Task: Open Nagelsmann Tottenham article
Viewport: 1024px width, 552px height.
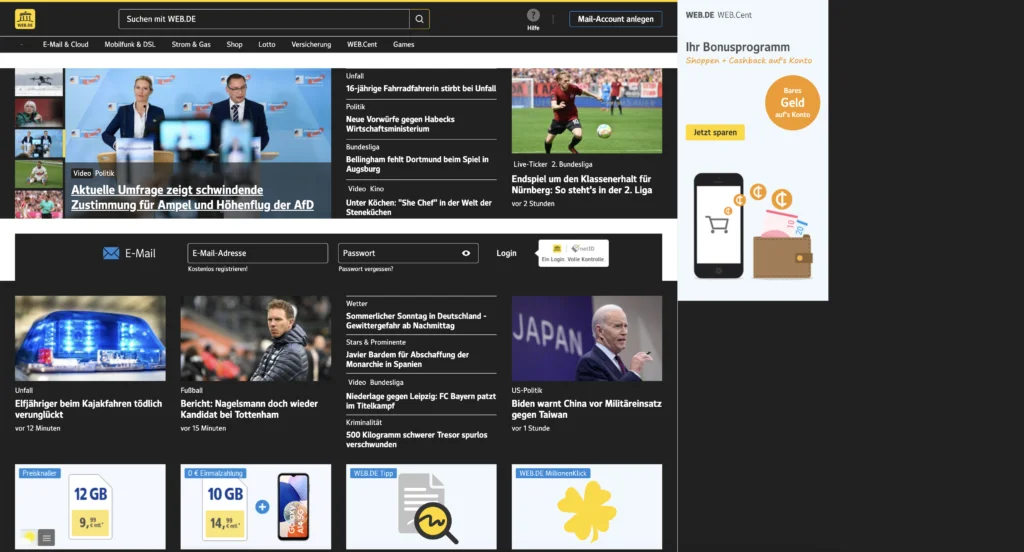Action: point(249,409)
